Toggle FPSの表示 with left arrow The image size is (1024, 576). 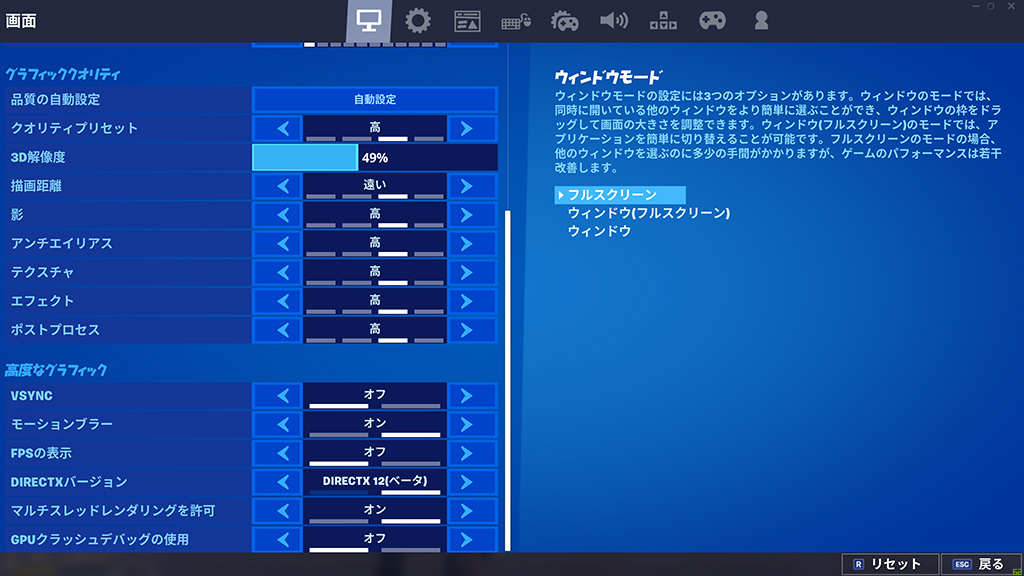277,453
